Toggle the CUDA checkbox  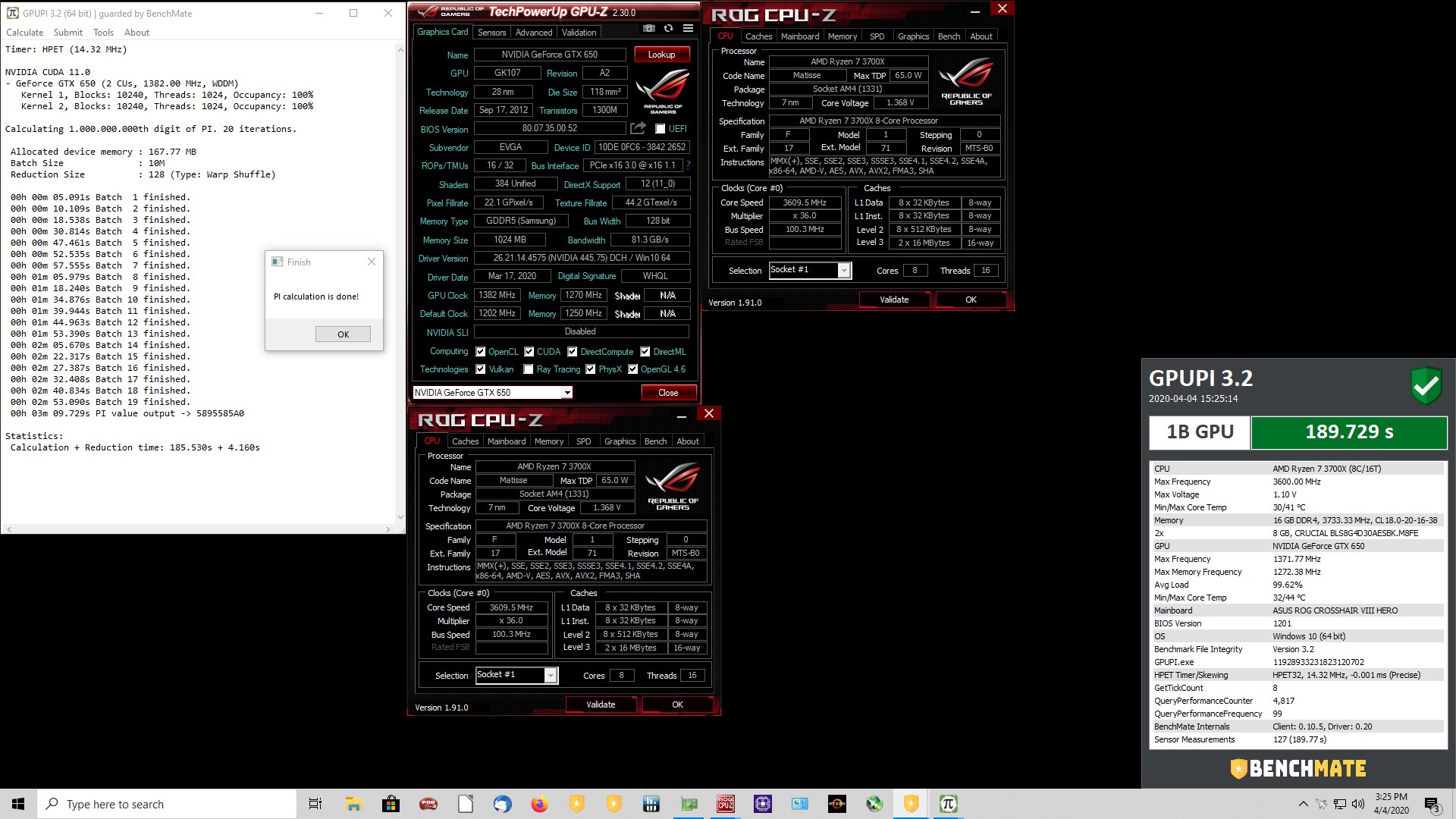(x=529, y=352)
